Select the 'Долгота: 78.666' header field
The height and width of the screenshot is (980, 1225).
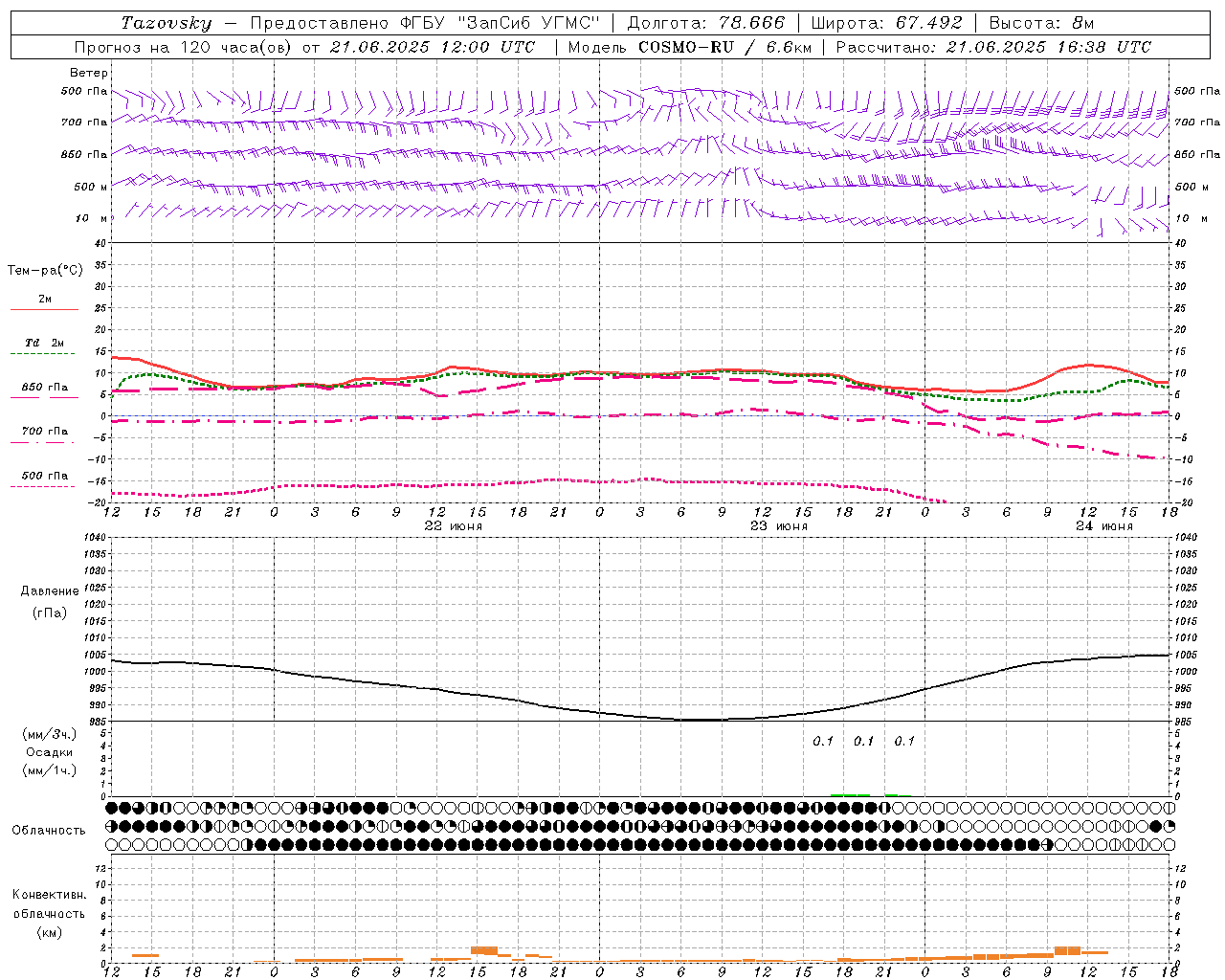[705, 23]
